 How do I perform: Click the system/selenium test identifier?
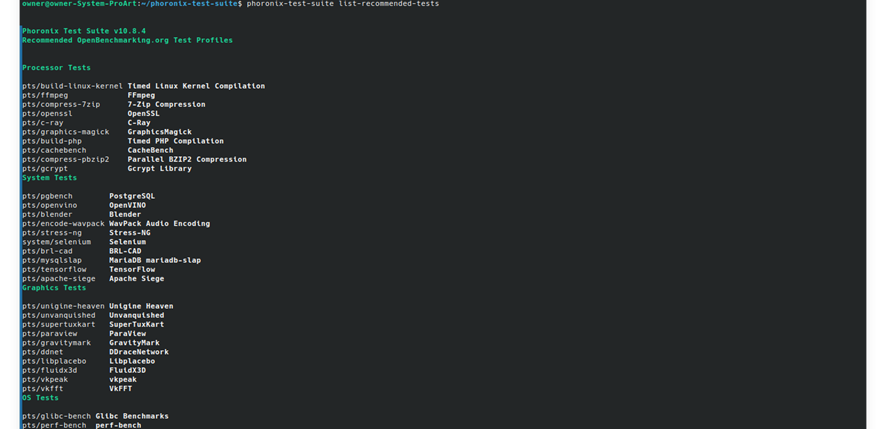click(x=57, y=242)
